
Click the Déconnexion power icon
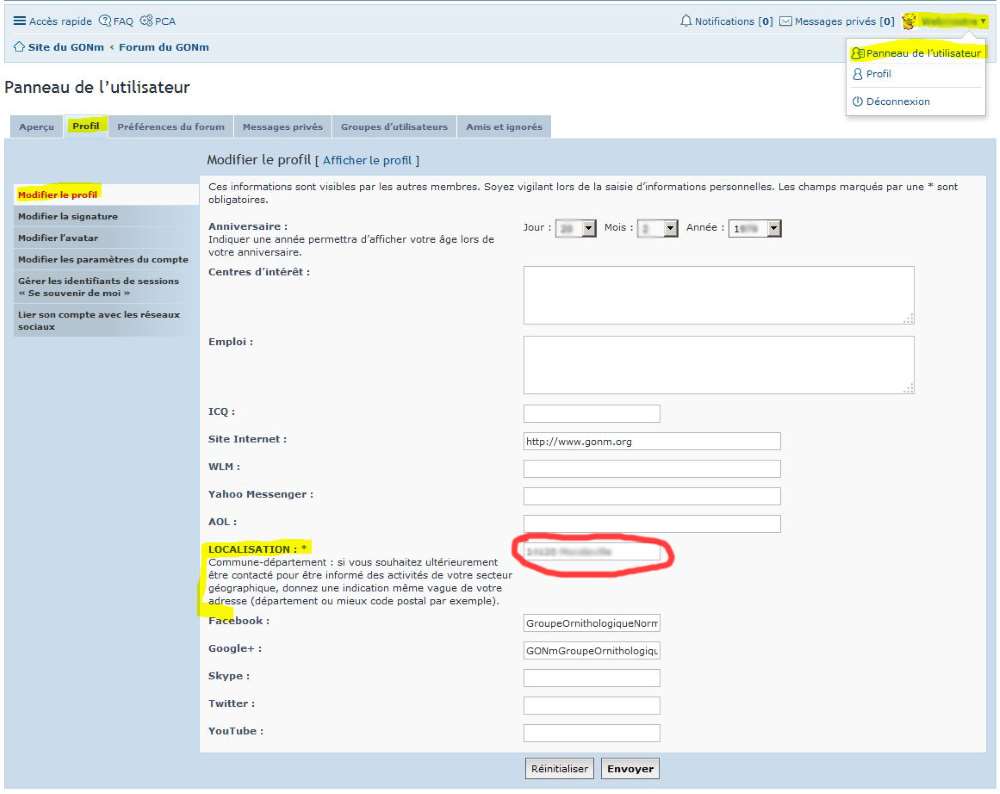click(857, 102)
